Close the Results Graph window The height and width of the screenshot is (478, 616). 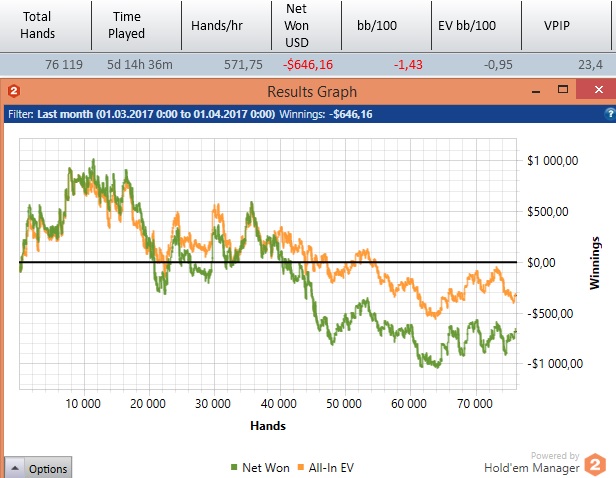(598, 90)
